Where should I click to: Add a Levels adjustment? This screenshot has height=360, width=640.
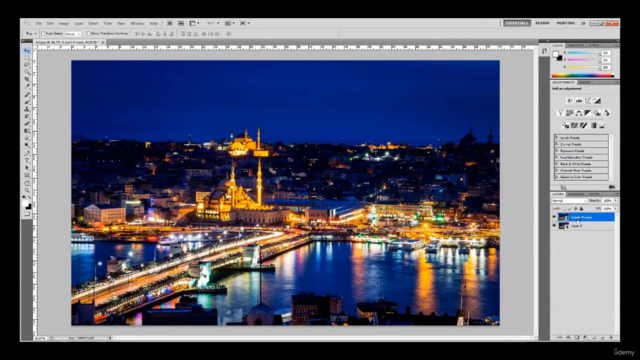point(579,100)
